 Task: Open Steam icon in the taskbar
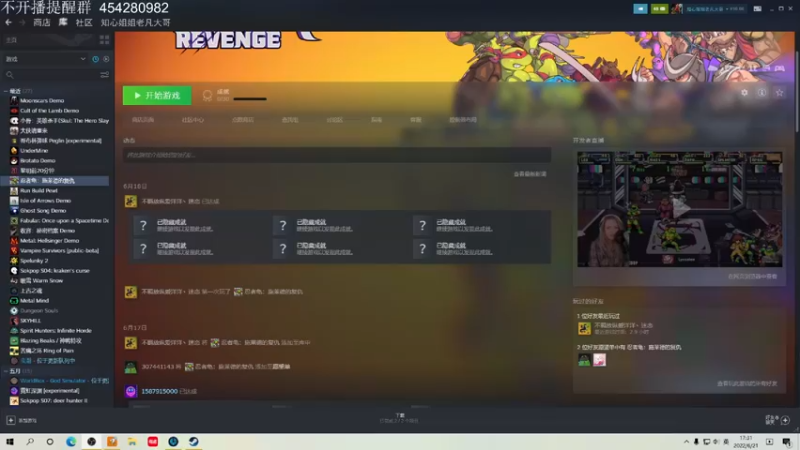193,442
